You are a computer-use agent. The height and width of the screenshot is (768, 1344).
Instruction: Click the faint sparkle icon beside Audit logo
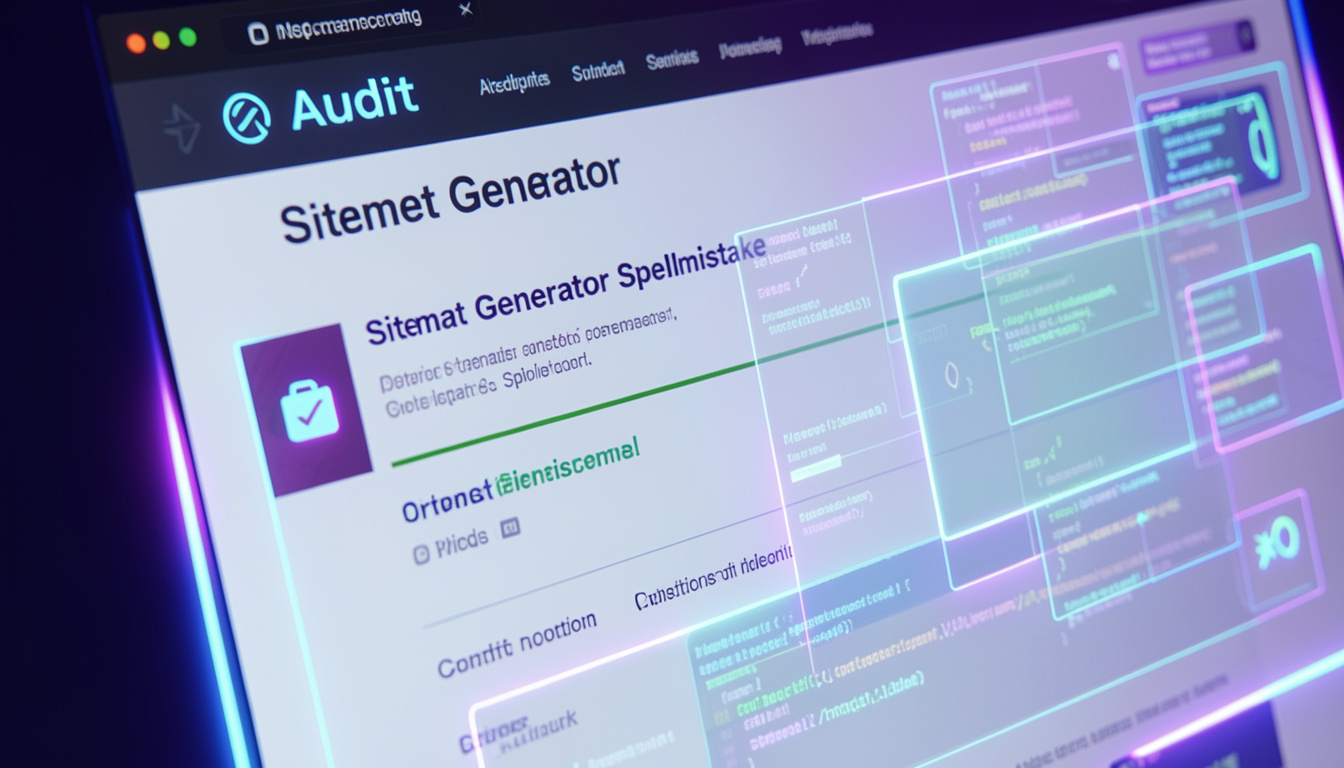[x=183, y=128]
